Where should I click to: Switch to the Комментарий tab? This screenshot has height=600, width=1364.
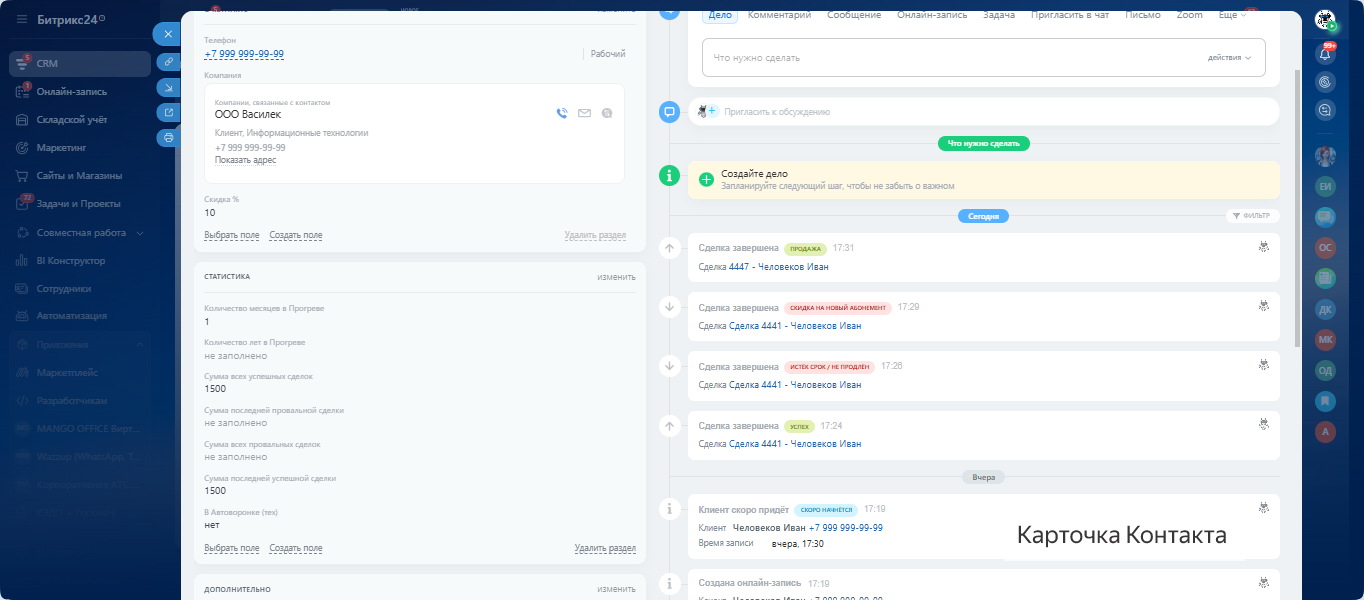(779, 15)
